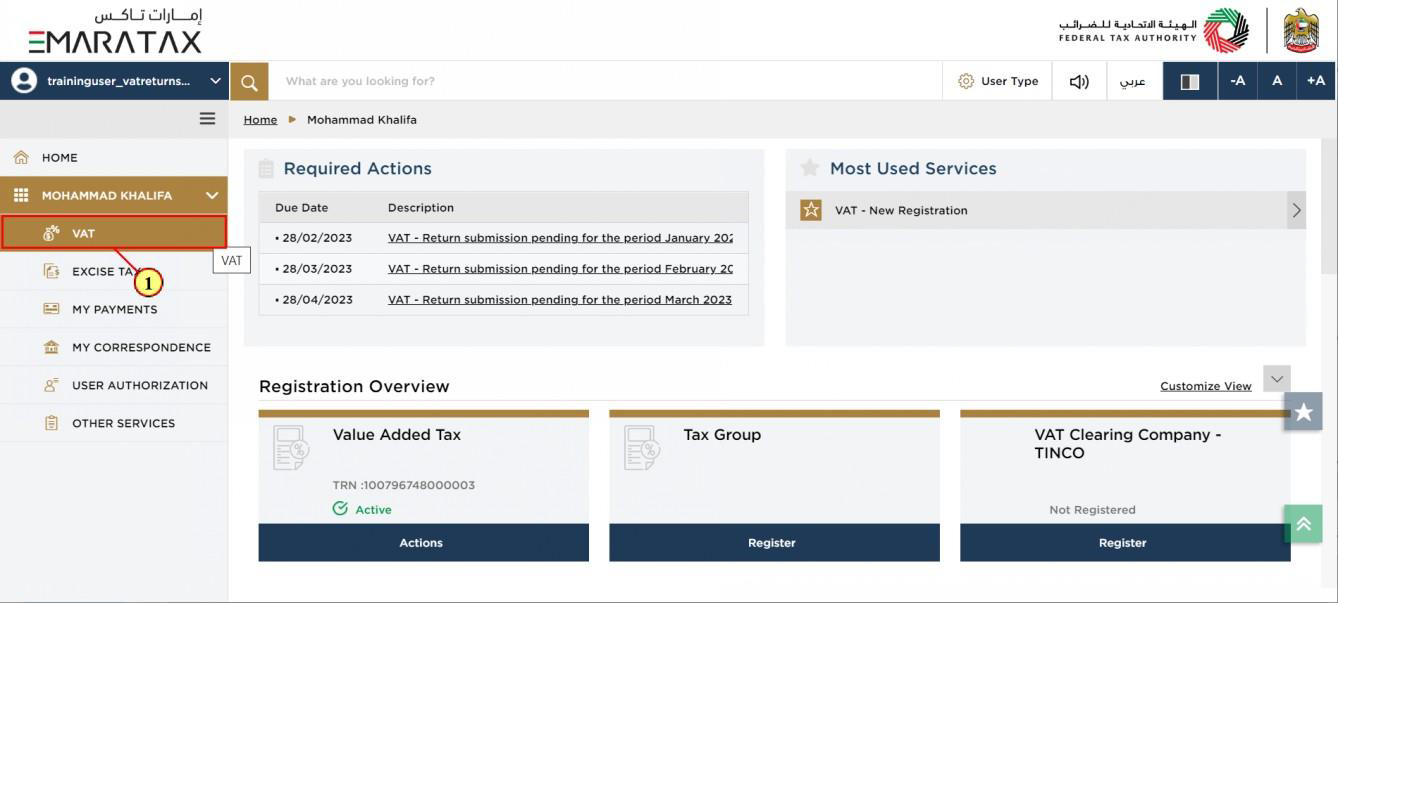The height and width of the screenshot is (801, 1414).
Task: Expand Most Used Services right arrow
Action: click(1296, 210)
